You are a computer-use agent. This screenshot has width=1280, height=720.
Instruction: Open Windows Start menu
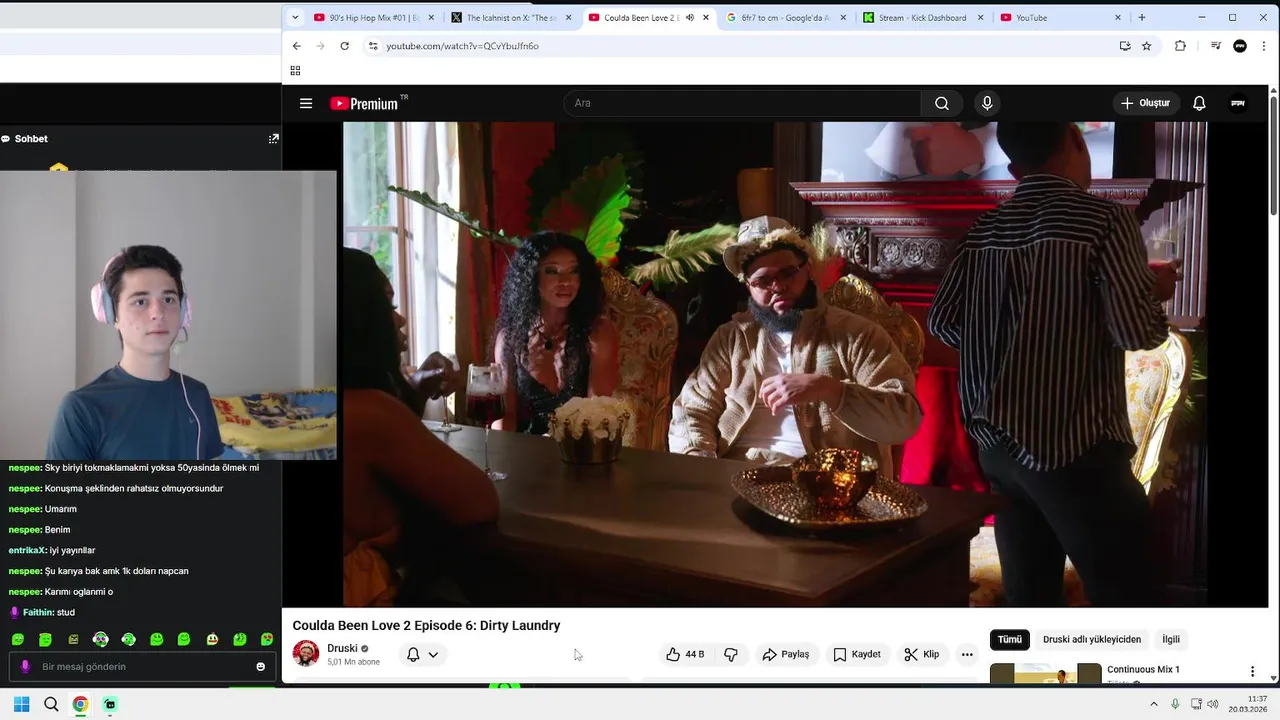(x=21, y=704)
